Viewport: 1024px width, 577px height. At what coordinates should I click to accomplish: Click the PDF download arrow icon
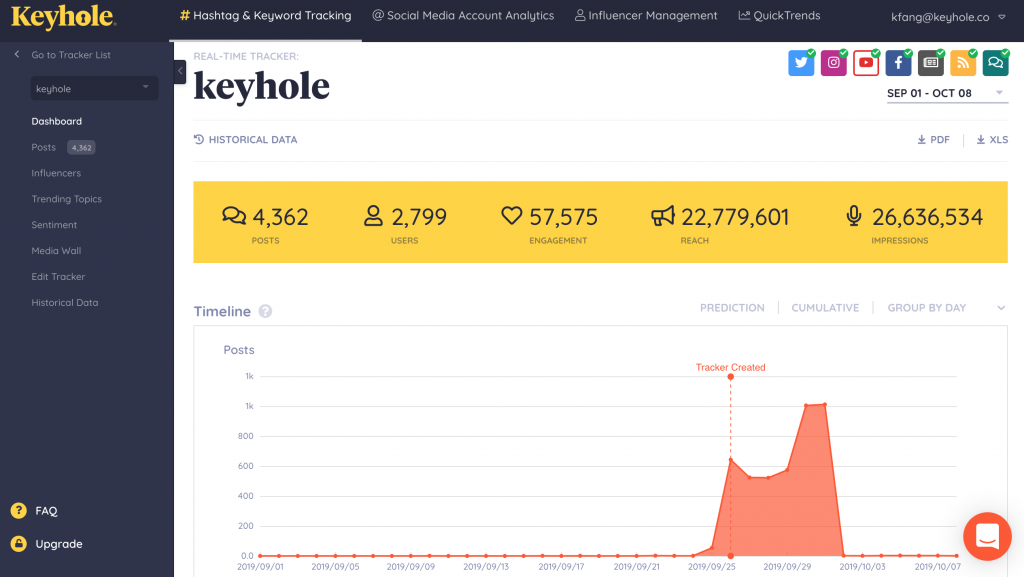(x=921, y=140)
